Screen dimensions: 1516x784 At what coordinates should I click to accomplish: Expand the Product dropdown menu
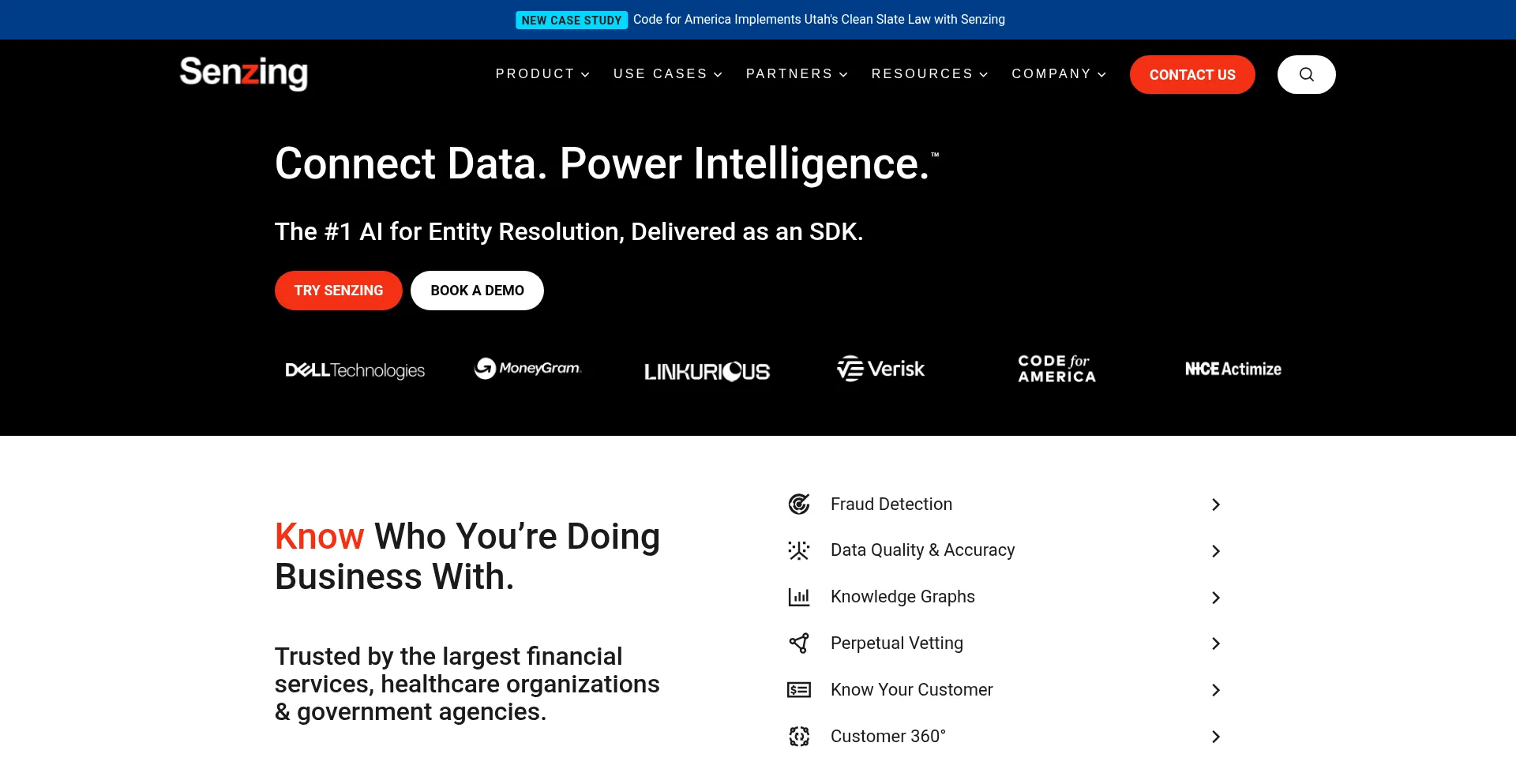(x=542, y=74)
